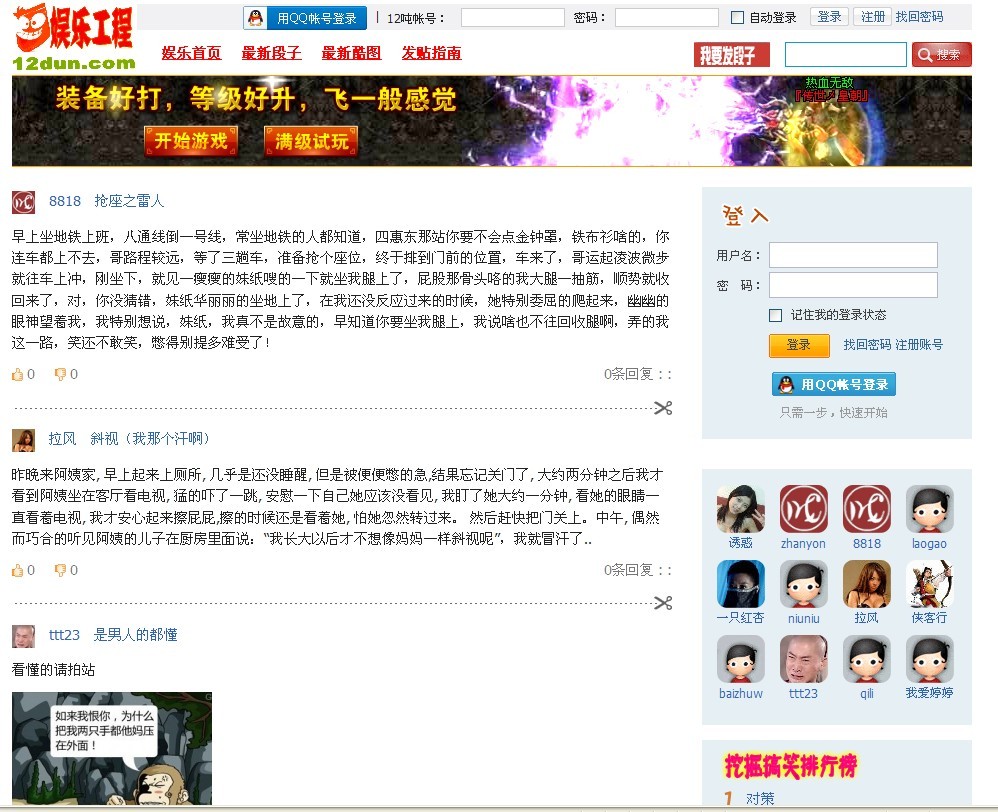
Task: Click scissors icon below 斜视 post
Action: click(663, 603)
